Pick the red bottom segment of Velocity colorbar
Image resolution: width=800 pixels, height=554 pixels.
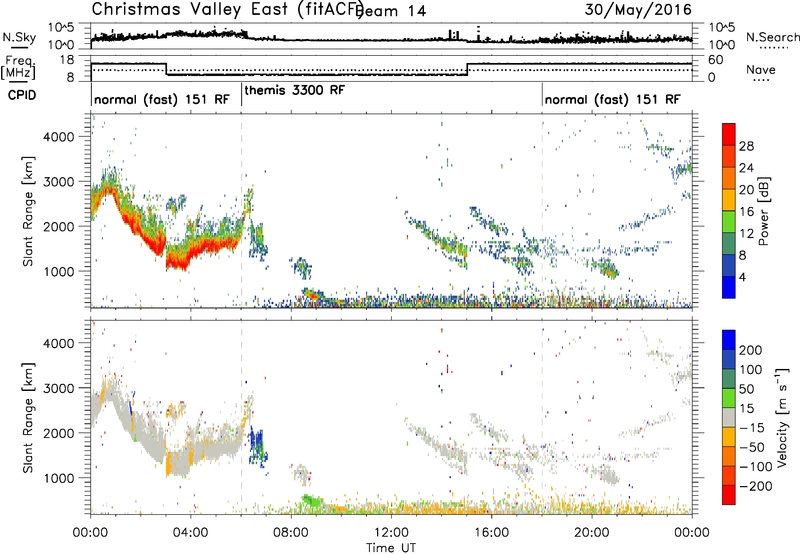click(x=729, y=495)
